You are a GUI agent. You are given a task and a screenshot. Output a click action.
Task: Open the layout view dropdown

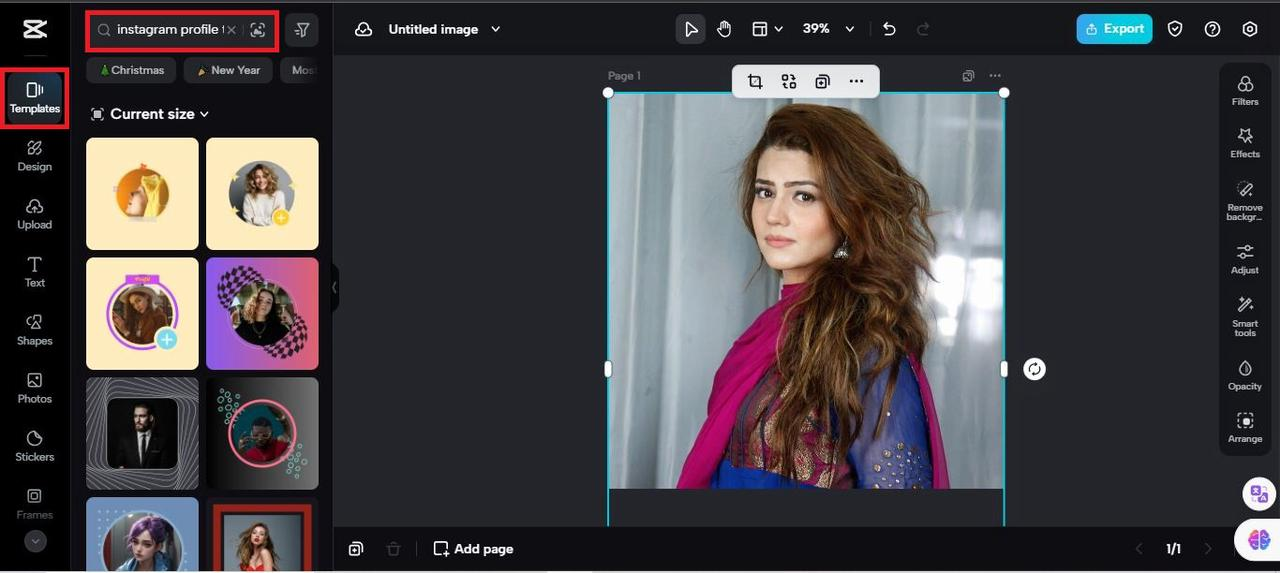(767, 29)
